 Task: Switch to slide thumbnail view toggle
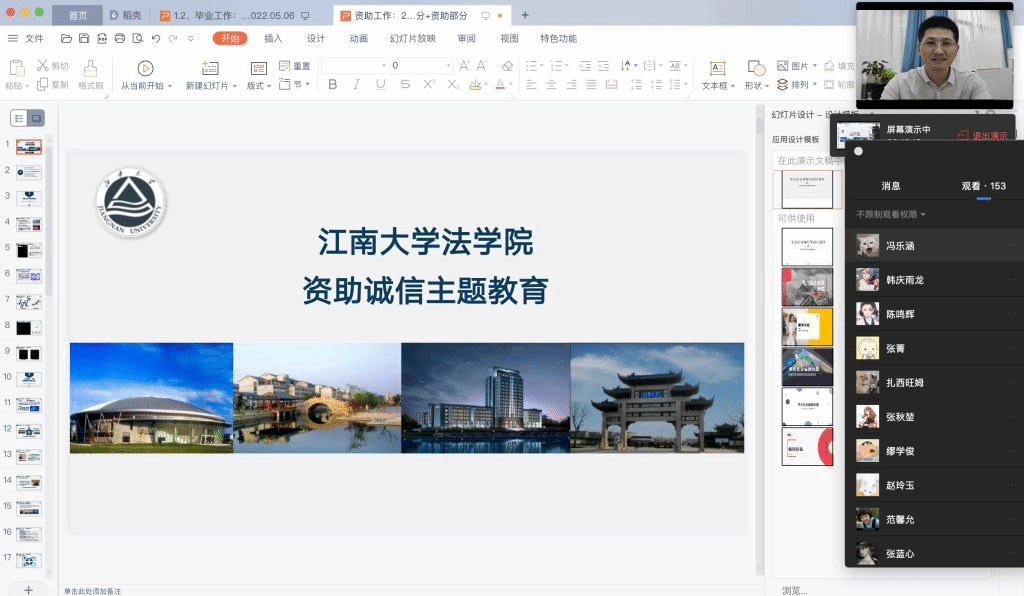click(37, 118)
